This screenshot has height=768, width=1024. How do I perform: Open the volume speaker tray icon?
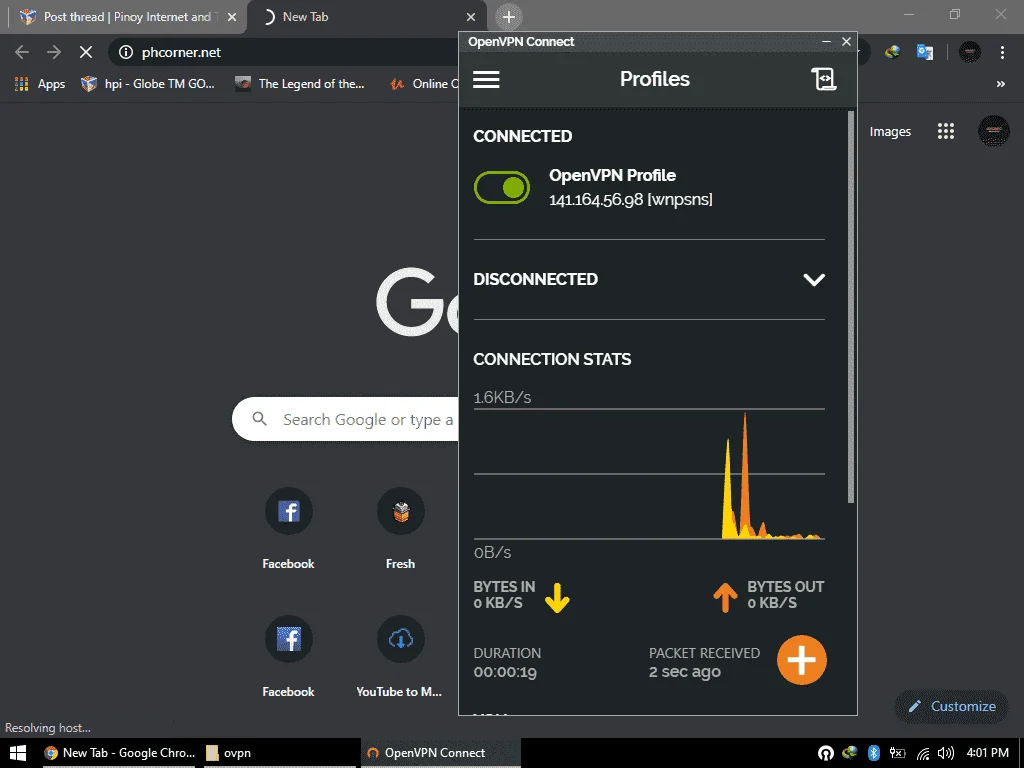pyautogui.click(x=945, y=753)
